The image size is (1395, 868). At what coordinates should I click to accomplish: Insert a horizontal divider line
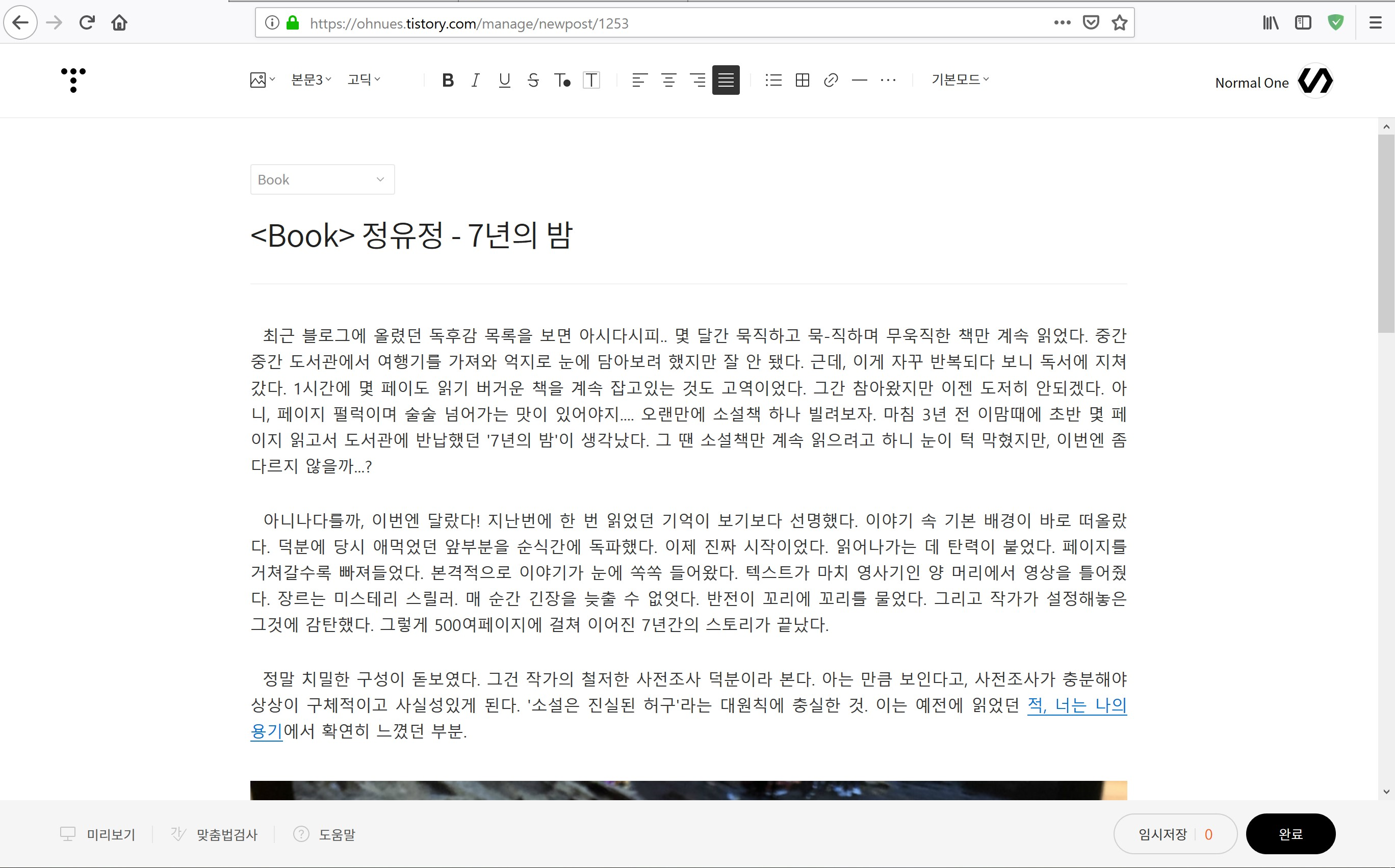tap(859, 80)
